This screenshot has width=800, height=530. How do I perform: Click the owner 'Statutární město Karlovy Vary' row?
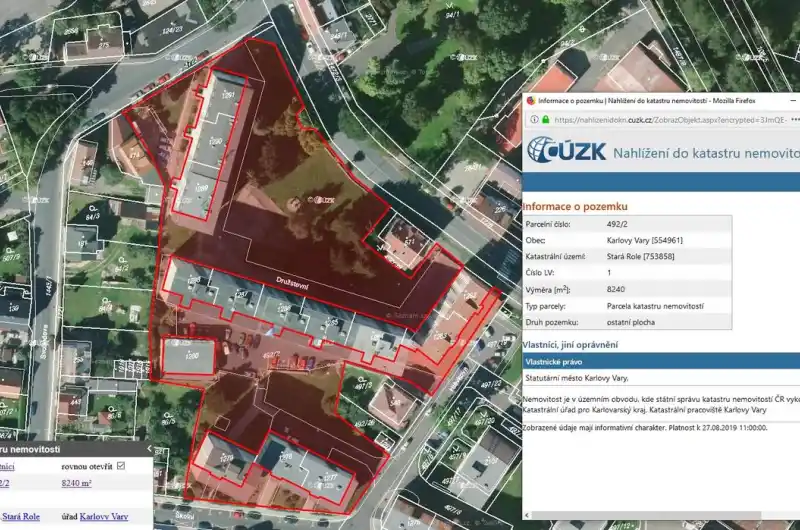tap(661, 378)
